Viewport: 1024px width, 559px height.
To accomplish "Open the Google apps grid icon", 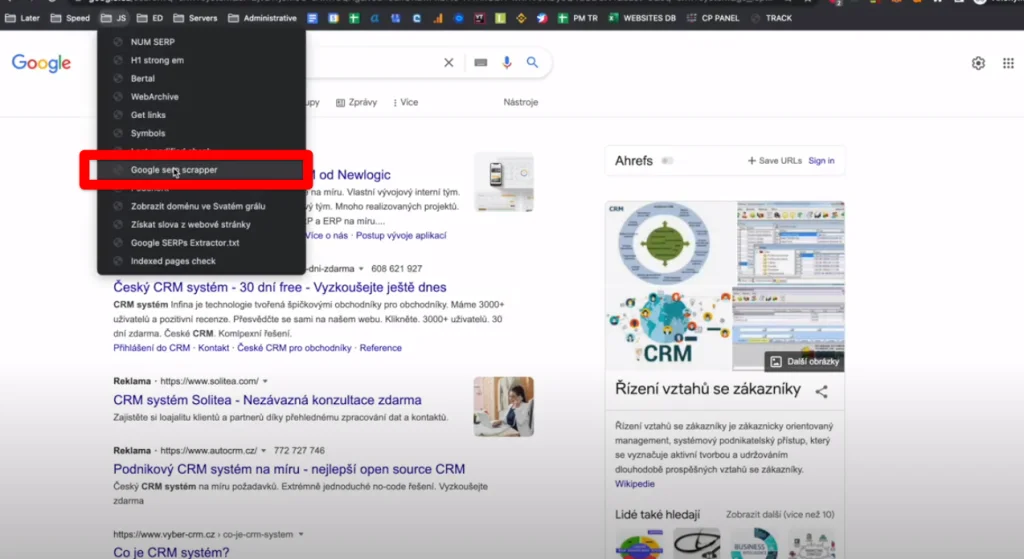I will point(1008,63).
